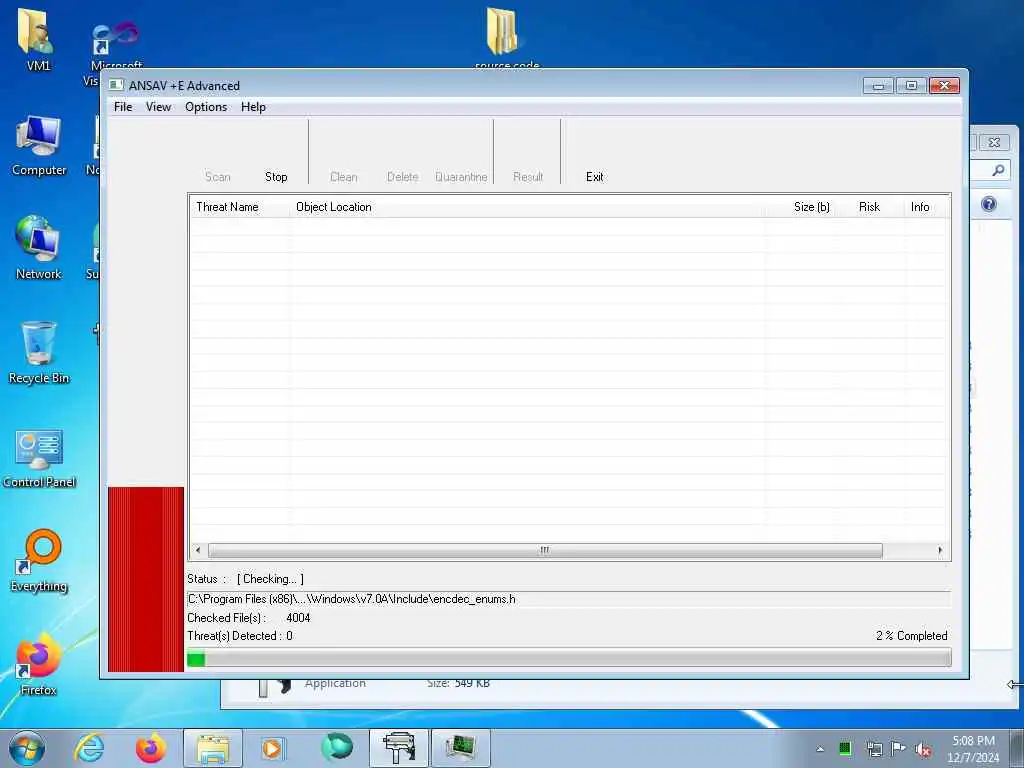Screen dimensions: 1024x768
Task: Click the disabled Quarantine toolbar button
Action: [461, 177]
